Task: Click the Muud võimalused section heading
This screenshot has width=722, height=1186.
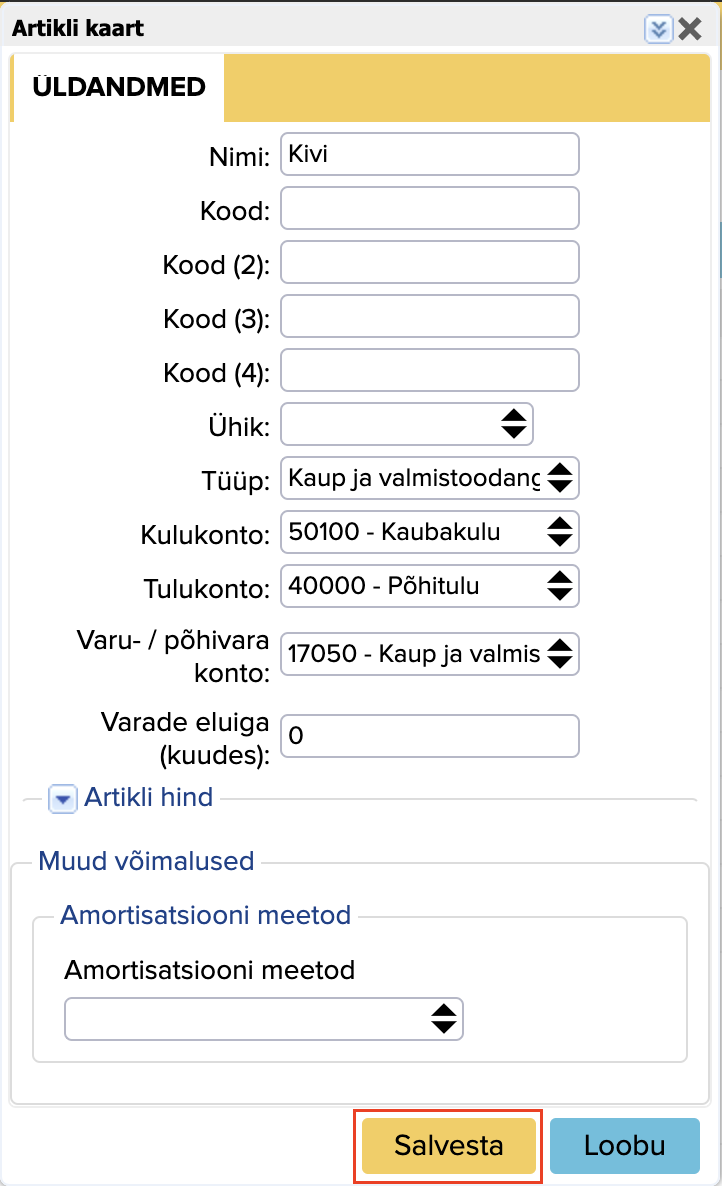Action: pos(146,861)
